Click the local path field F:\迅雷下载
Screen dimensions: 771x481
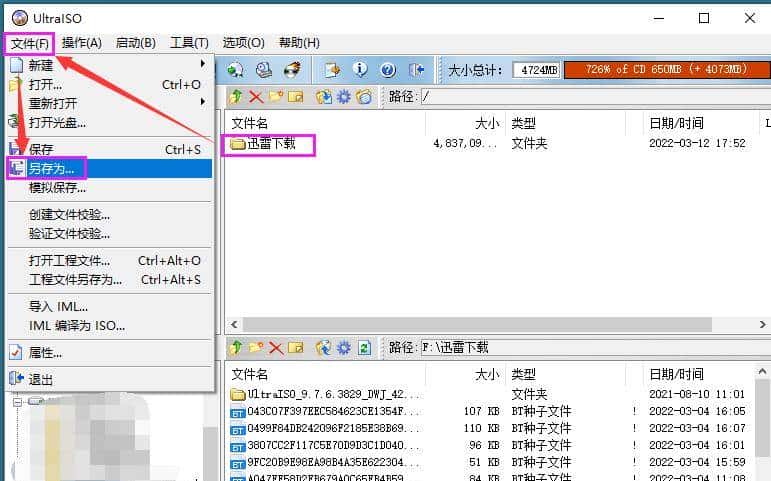point(595,348)
